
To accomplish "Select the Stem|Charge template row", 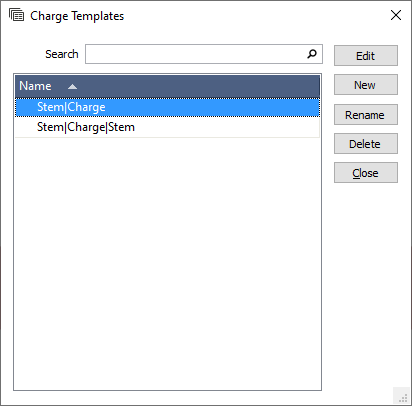I will [x=167, y=107].
